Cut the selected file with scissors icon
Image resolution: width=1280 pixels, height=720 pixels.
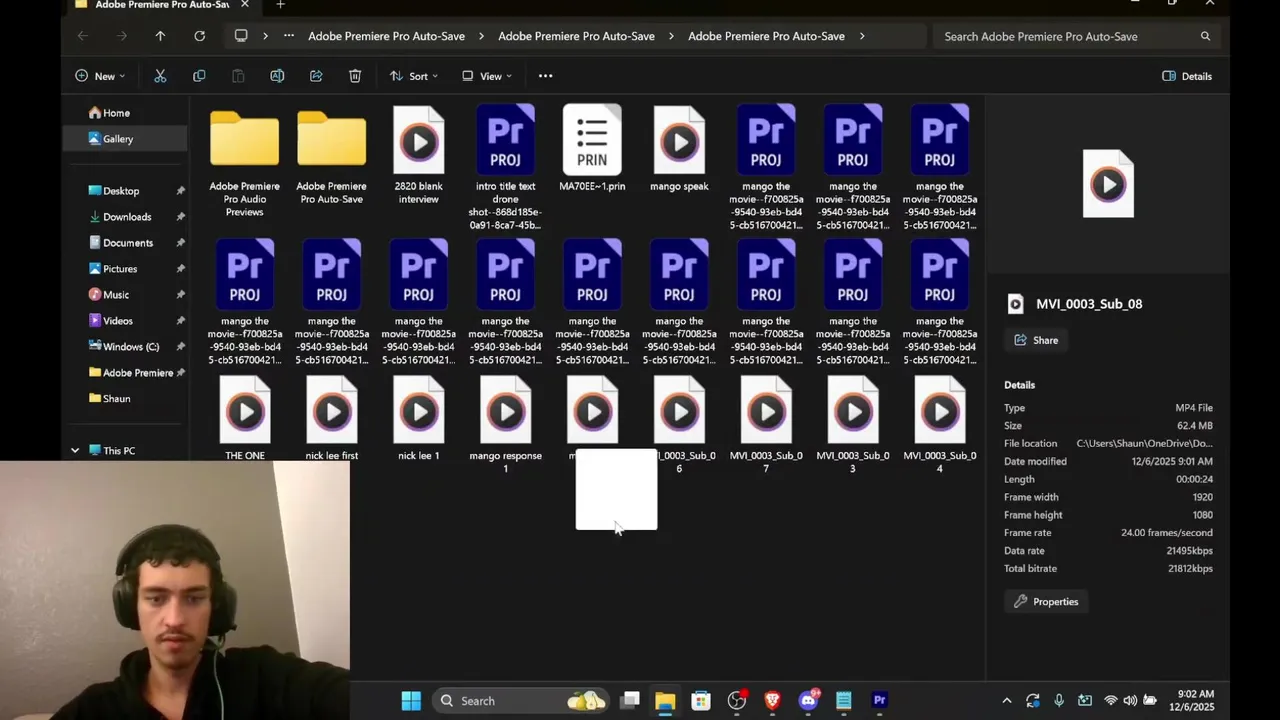[160, 76]
